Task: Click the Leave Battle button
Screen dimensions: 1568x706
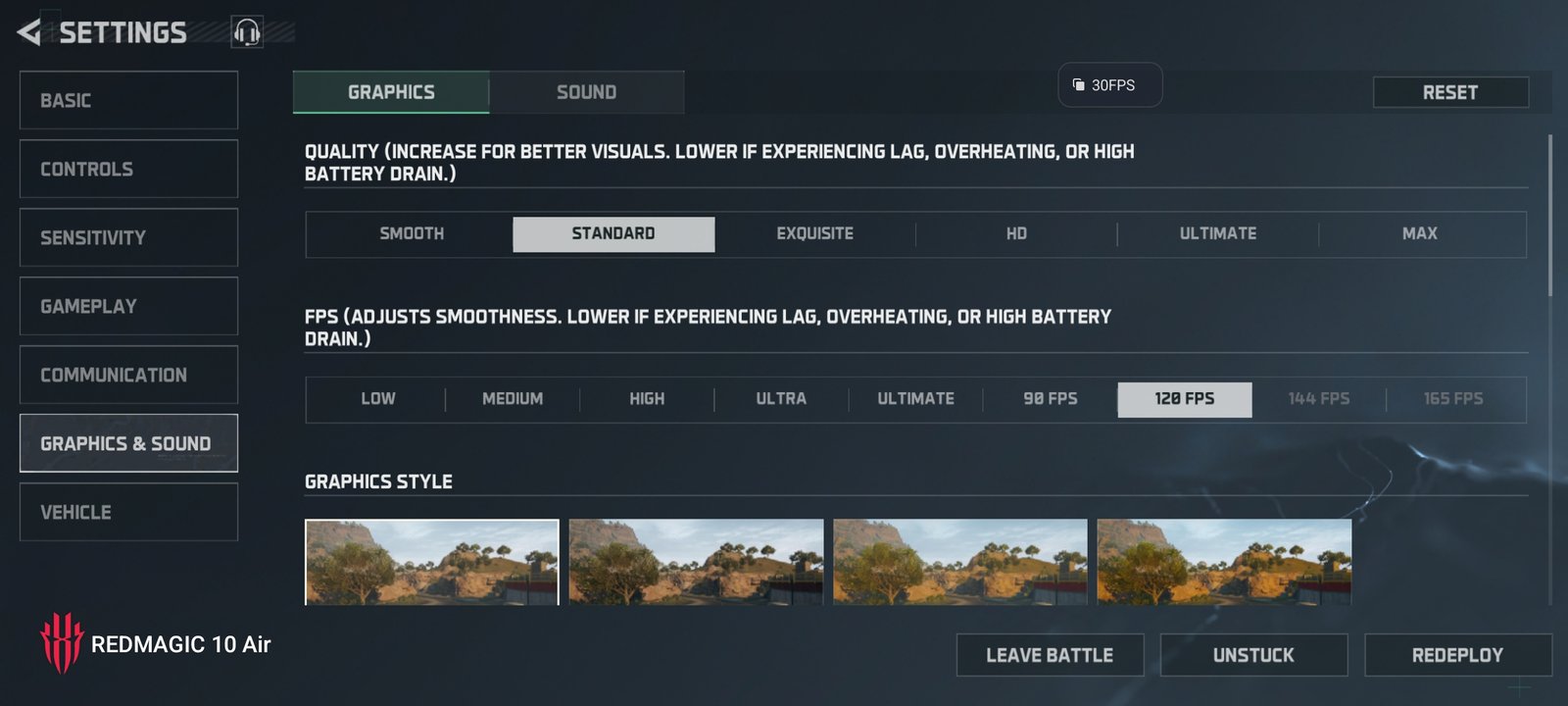Action: [1050, 655]
